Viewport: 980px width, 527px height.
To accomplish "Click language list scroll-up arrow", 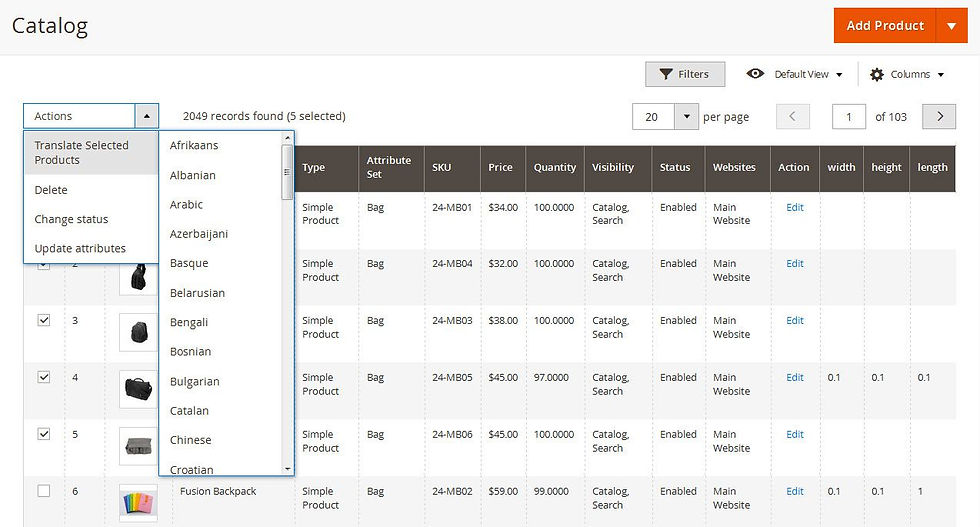I will 288,138.
